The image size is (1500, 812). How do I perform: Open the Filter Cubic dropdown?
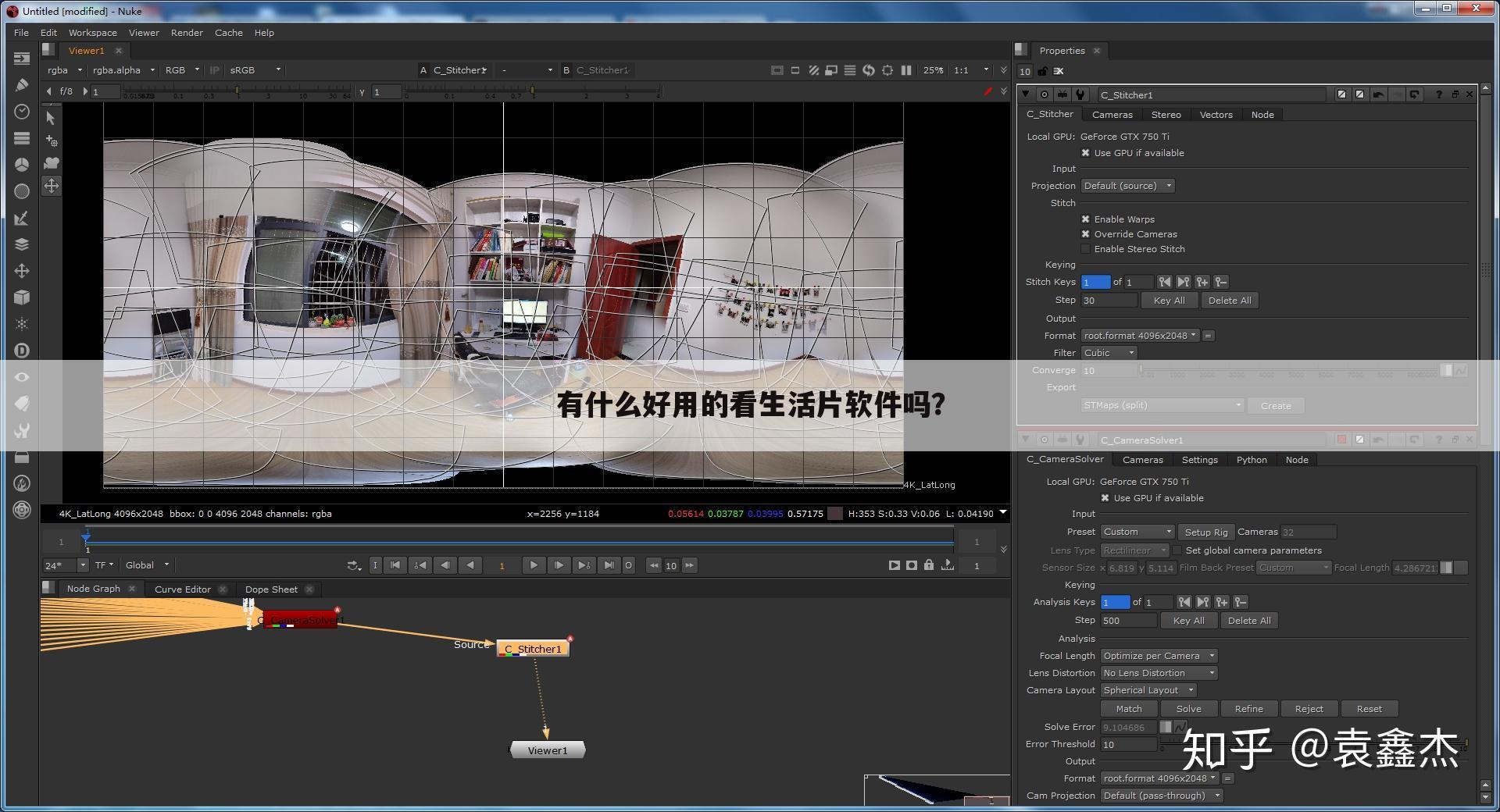(x=1109, y=353)
